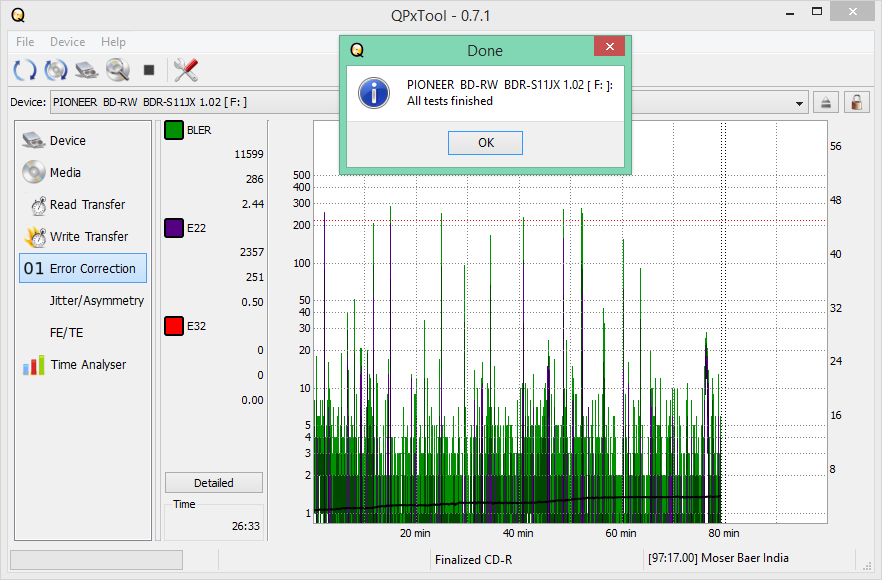Open the Help menu
The height and width of the screenshot is (580, 882).
coord(113,42)
